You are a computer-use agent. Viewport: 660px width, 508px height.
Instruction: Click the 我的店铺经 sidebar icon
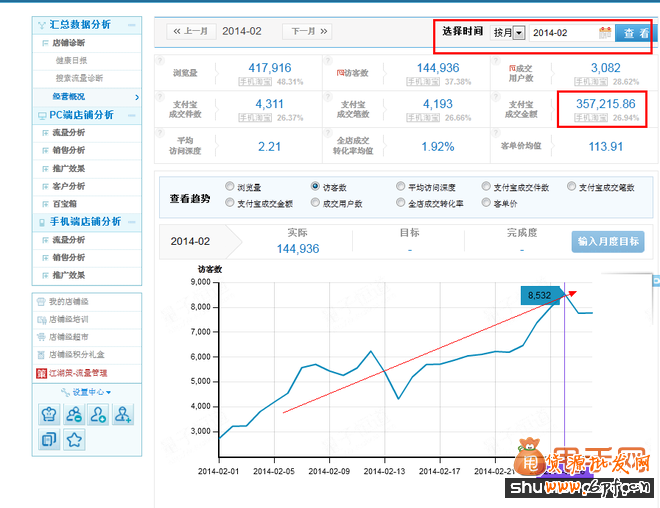click(41, 302)
